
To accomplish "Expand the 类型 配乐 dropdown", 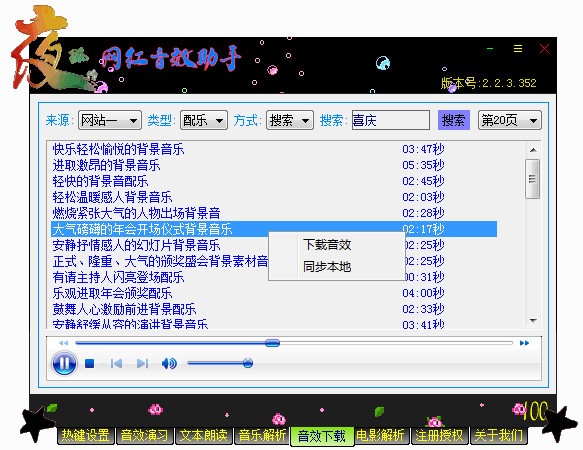I will click(204, 120).
